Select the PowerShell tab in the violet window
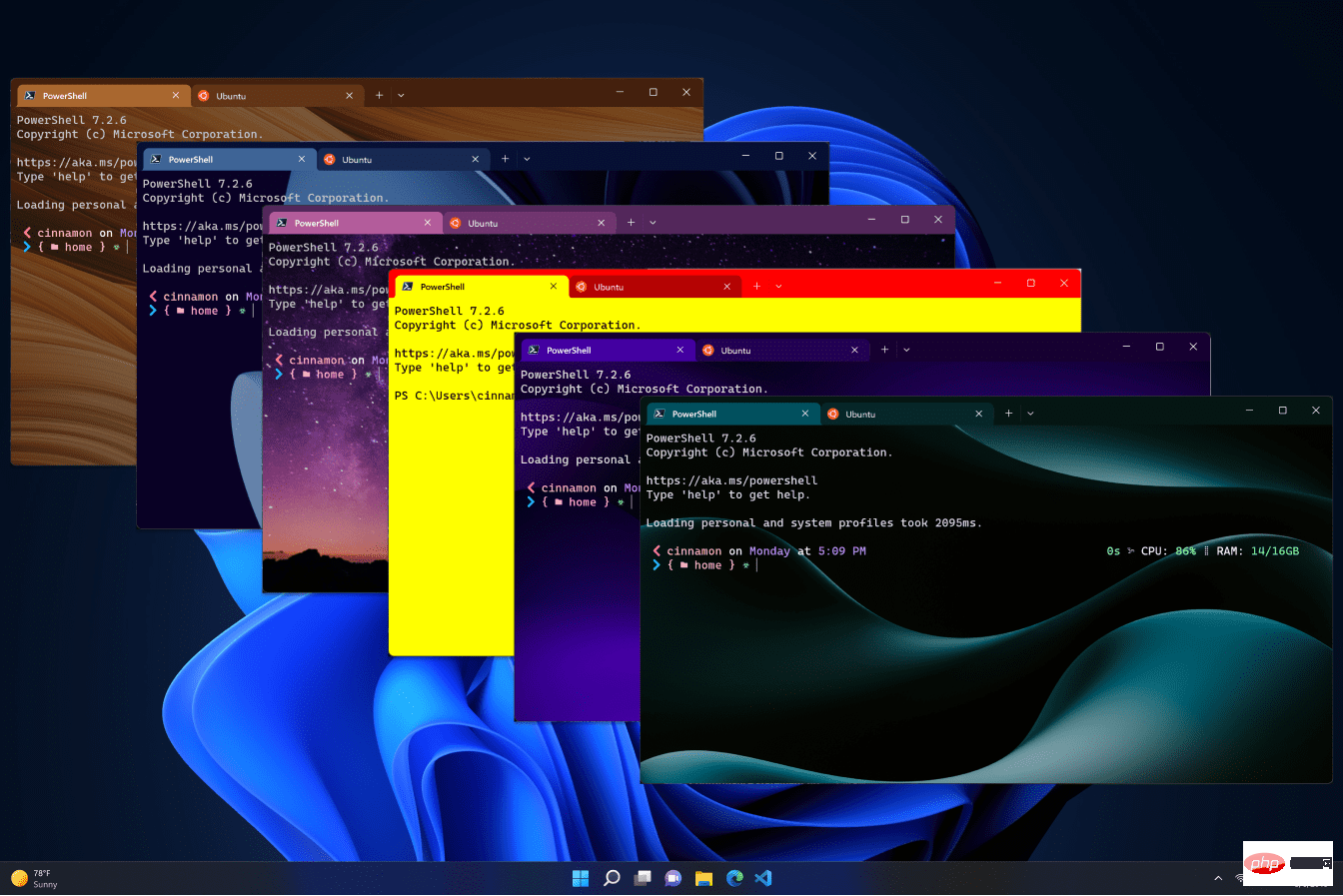This screenshot has width=1343, height=896. tap(607, 350)
